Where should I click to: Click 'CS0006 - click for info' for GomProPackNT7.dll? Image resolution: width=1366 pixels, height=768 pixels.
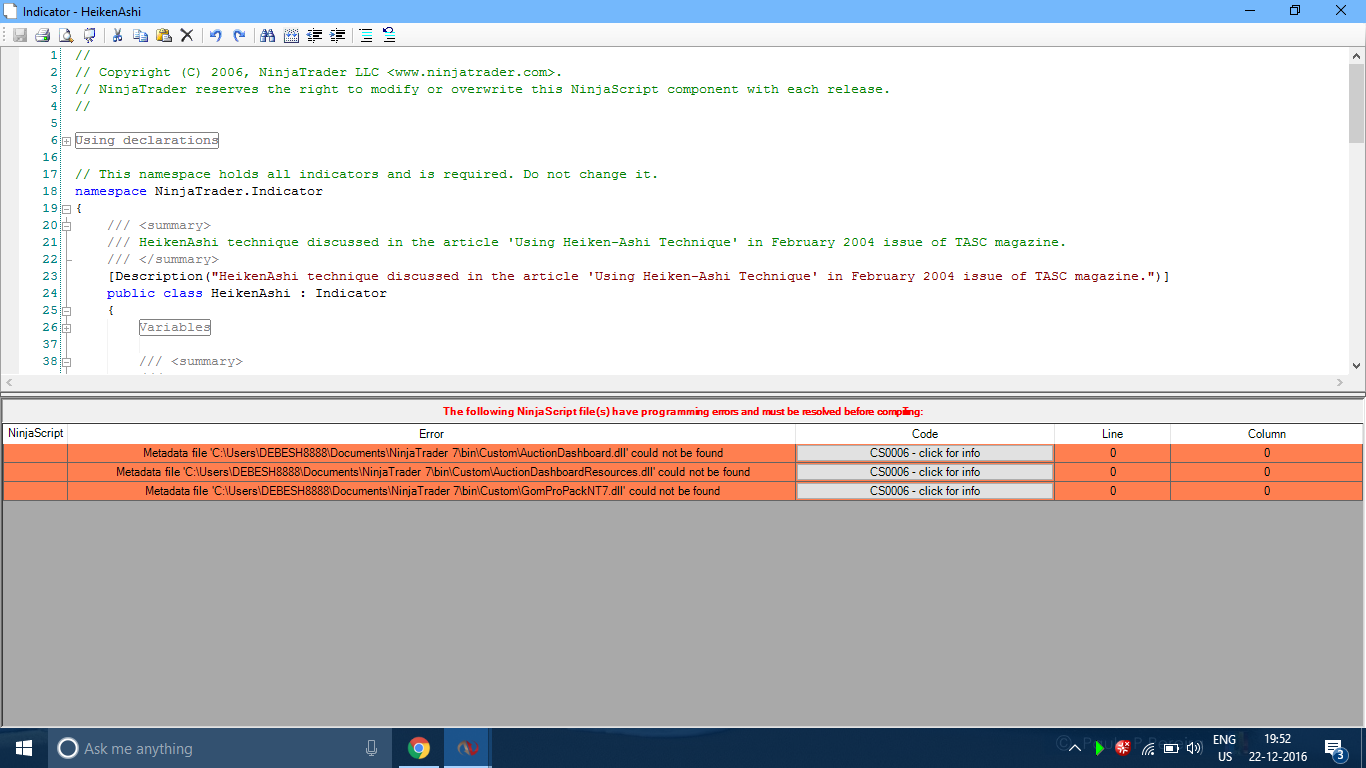pyautogui.click(x=925, y=491)
